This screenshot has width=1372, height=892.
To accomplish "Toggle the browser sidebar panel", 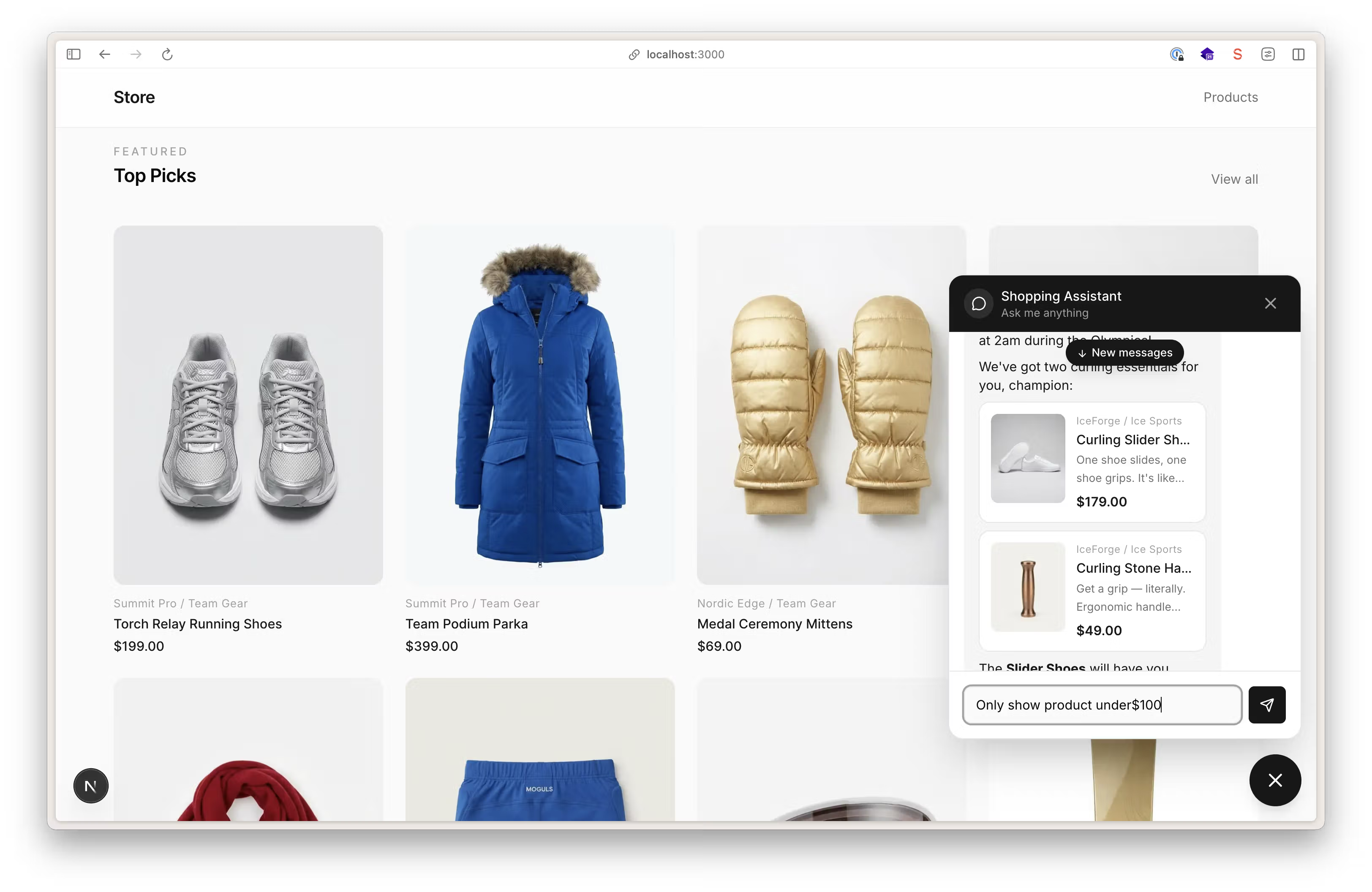I will tap(73, 54).
